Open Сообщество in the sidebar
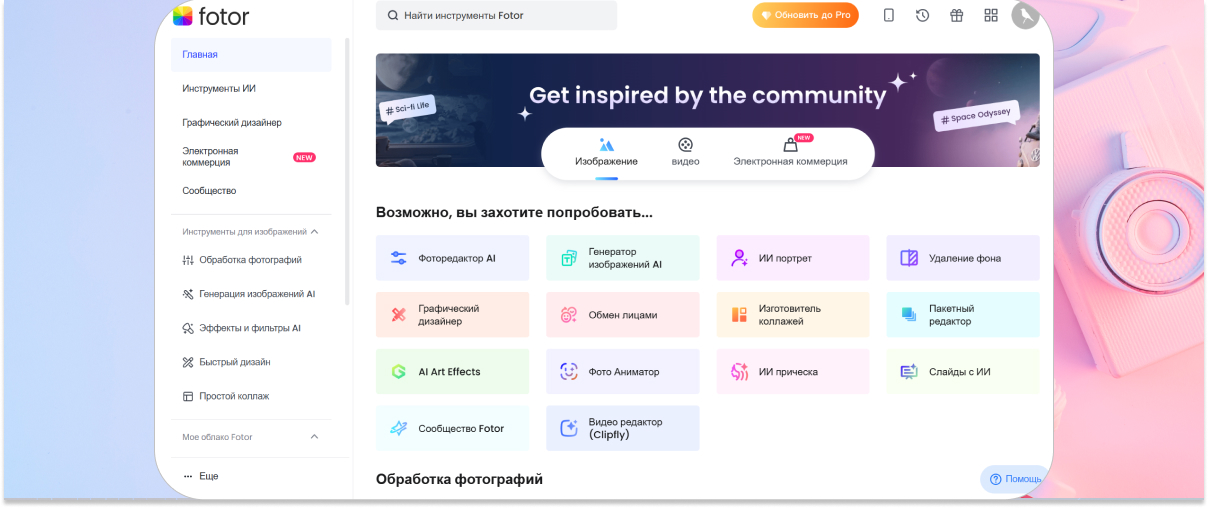This screenshot has height=508, width=1208. click(251, 191)
